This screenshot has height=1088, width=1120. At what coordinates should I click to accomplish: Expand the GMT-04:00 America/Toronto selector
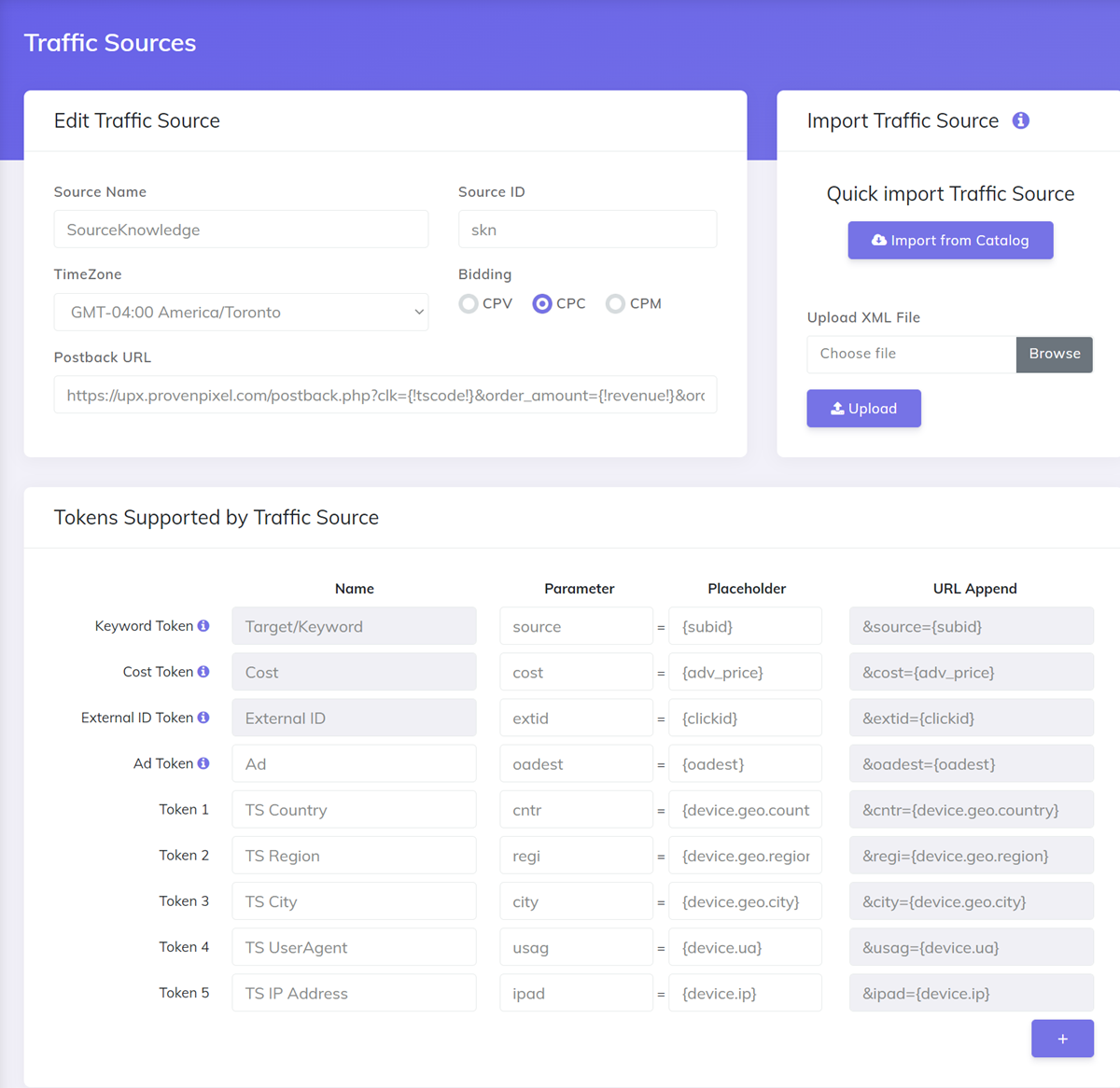point(241,312)
